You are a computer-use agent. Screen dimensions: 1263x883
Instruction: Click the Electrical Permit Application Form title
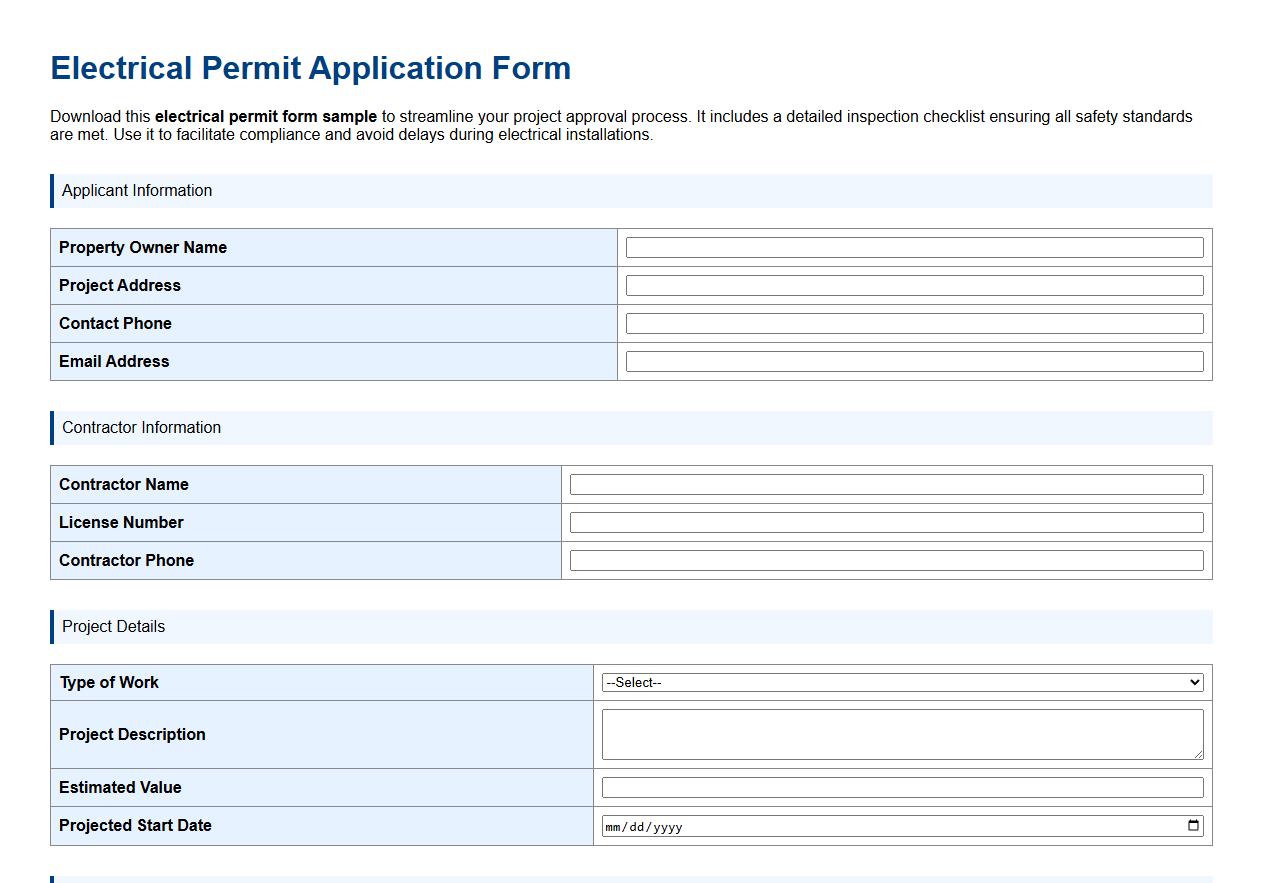coord(310,68)
